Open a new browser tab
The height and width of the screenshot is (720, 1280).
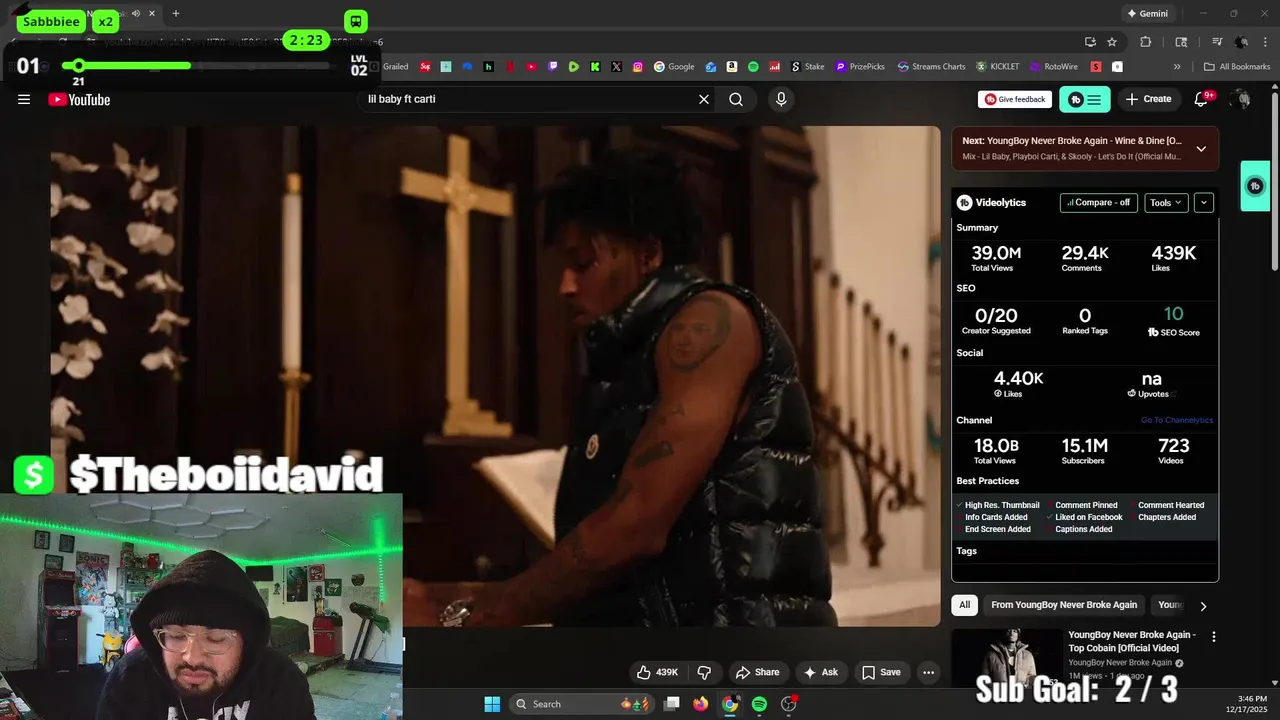[x=176, y=13]
